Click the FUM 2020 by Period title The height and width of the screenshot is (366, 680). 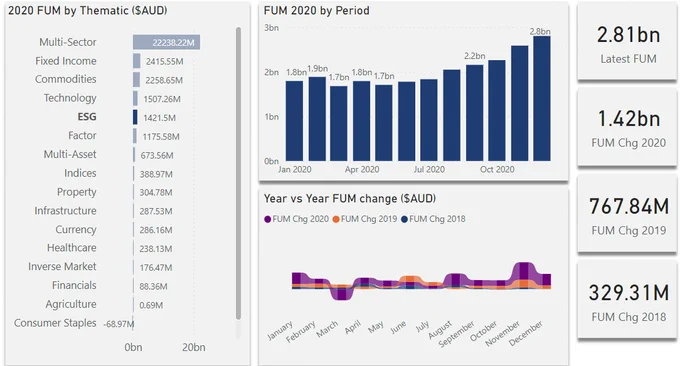[x=317, y=10]
